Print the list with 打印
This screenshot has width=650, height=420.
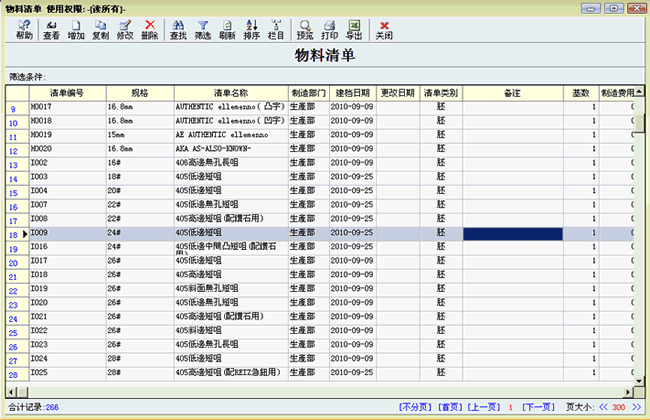[330, 30]
